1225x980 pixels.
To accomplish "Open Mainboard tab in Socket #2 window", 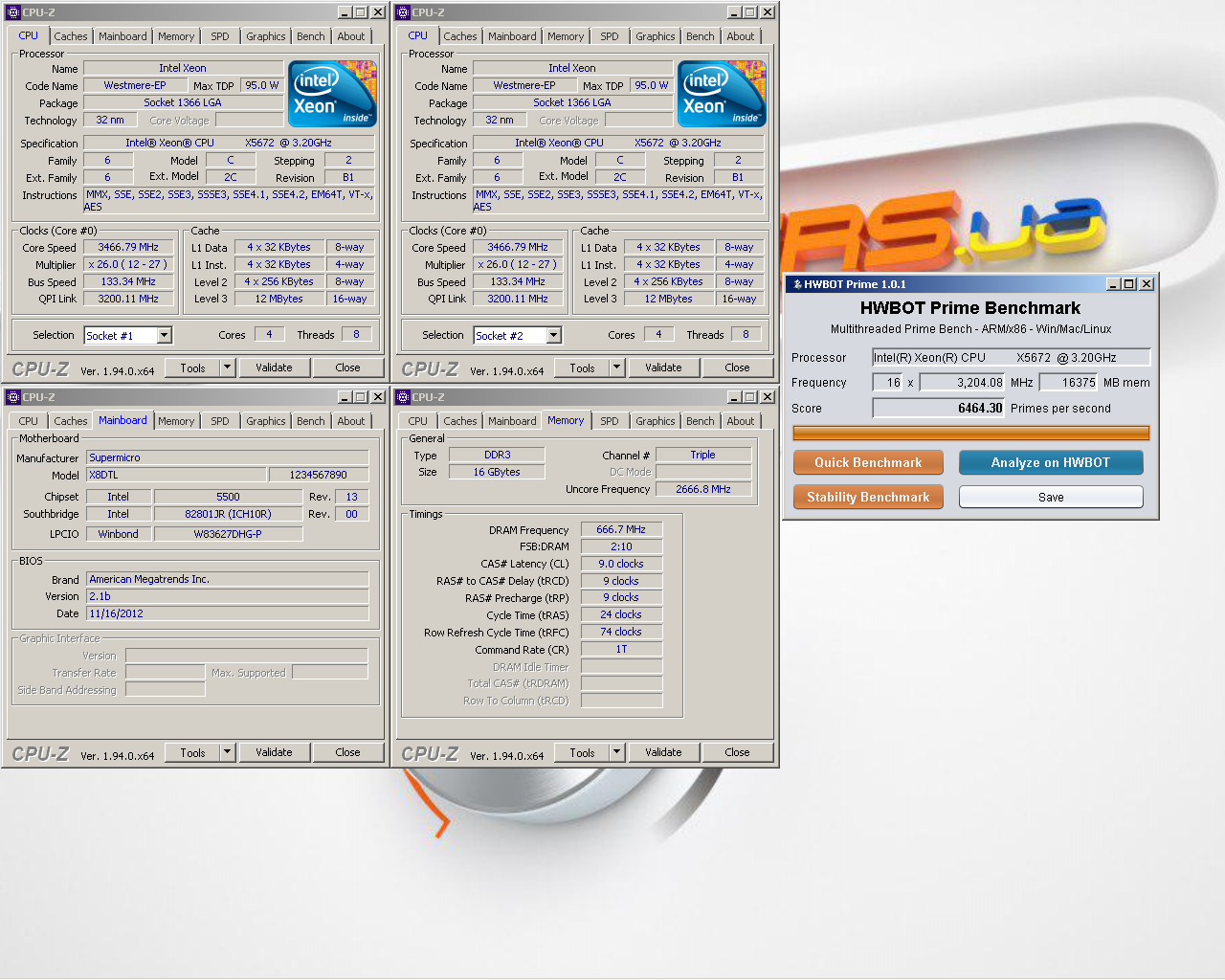I will point(512,36).
